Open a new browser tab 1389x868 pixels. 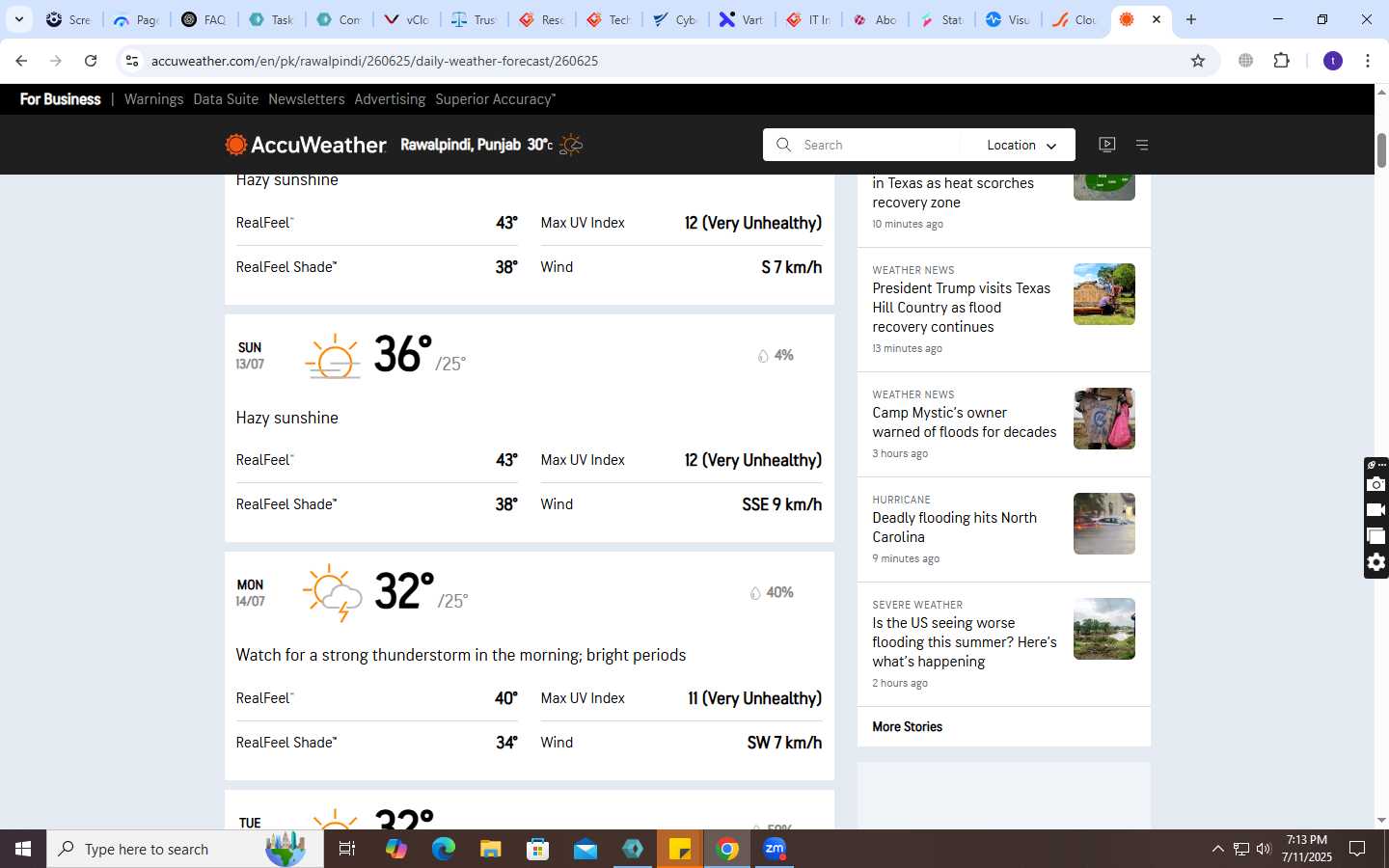pos(1191,19)
